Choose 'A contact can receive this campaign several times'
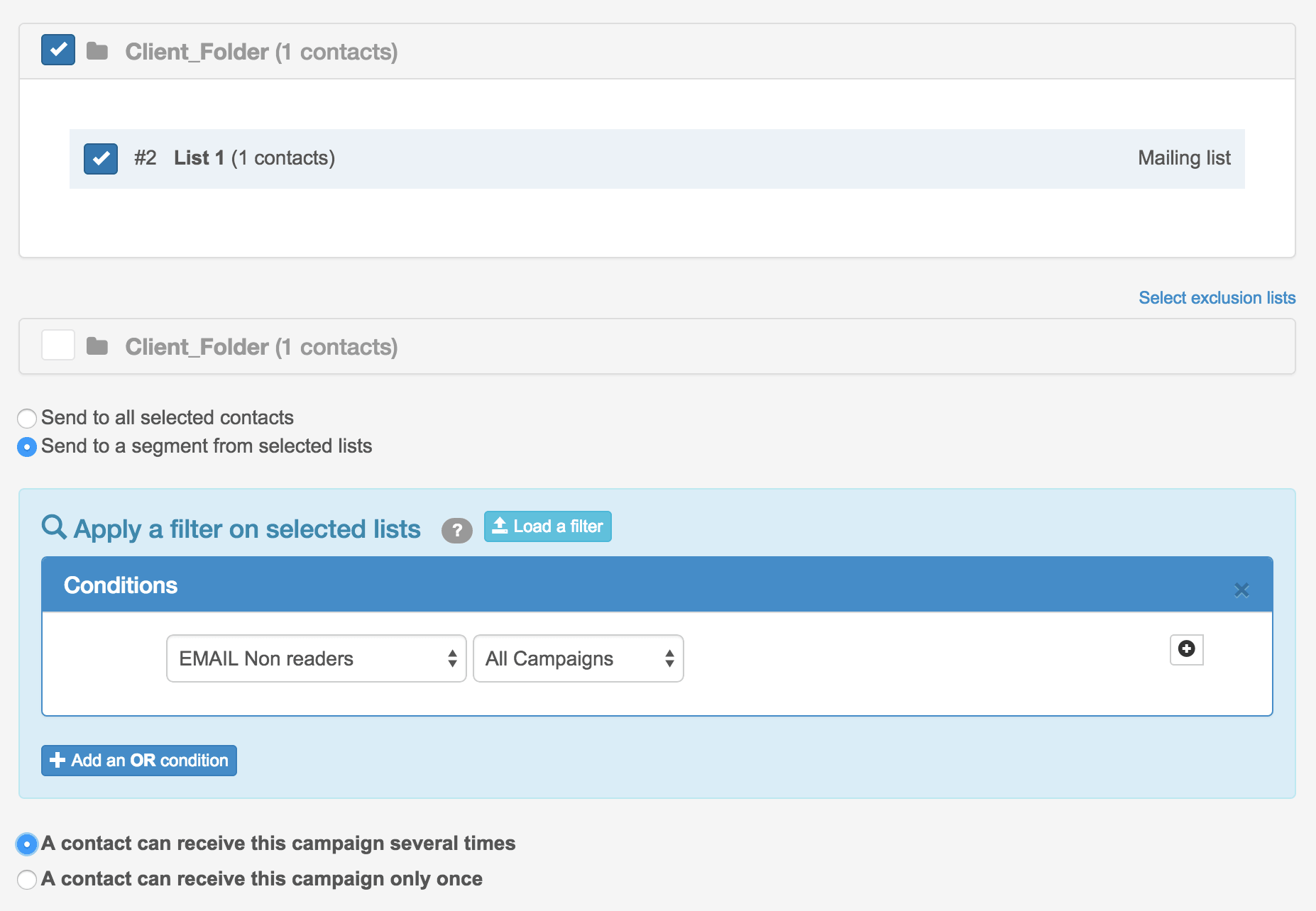Viewport: 1316px width, 911px height. (x=27, y=844)
